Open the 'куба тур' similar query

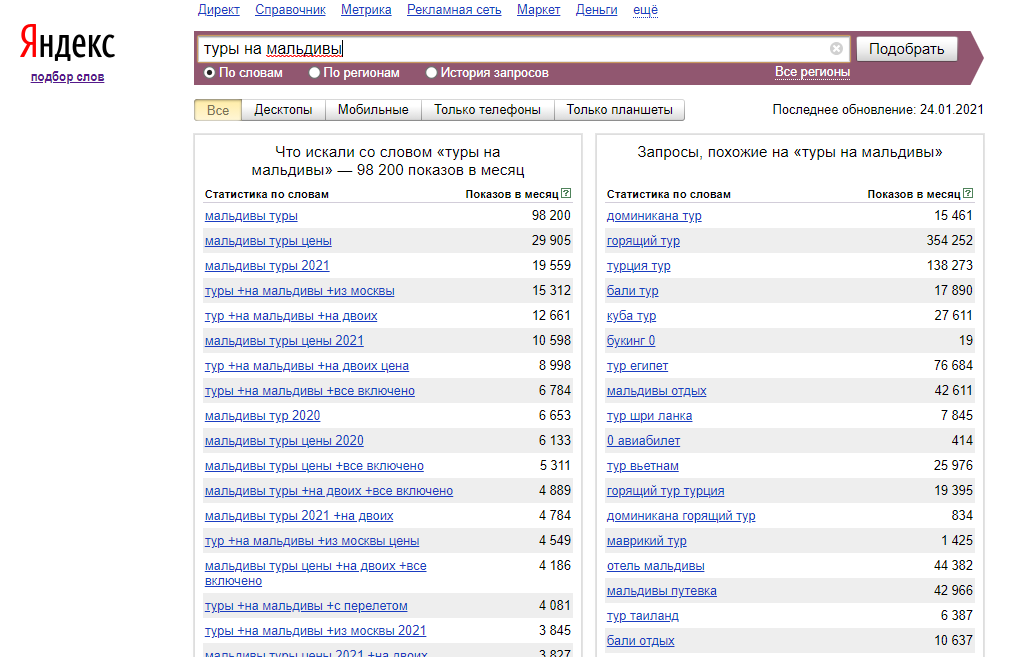[631, 316]
